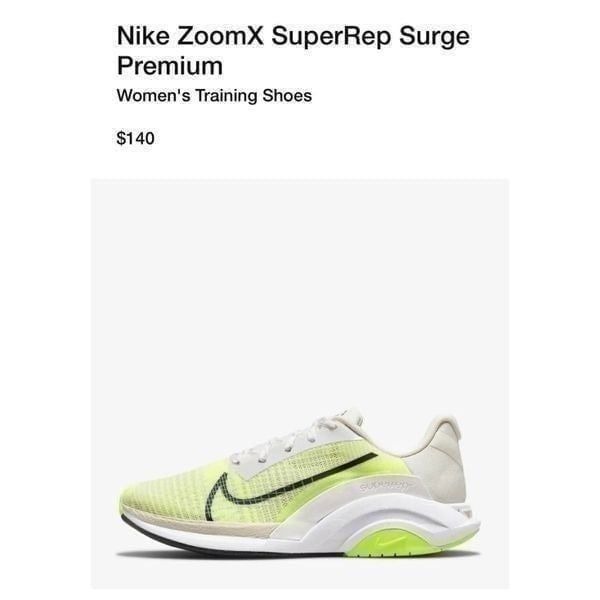
Task: Click the shoe tongue top label
Action: point(350,418)
